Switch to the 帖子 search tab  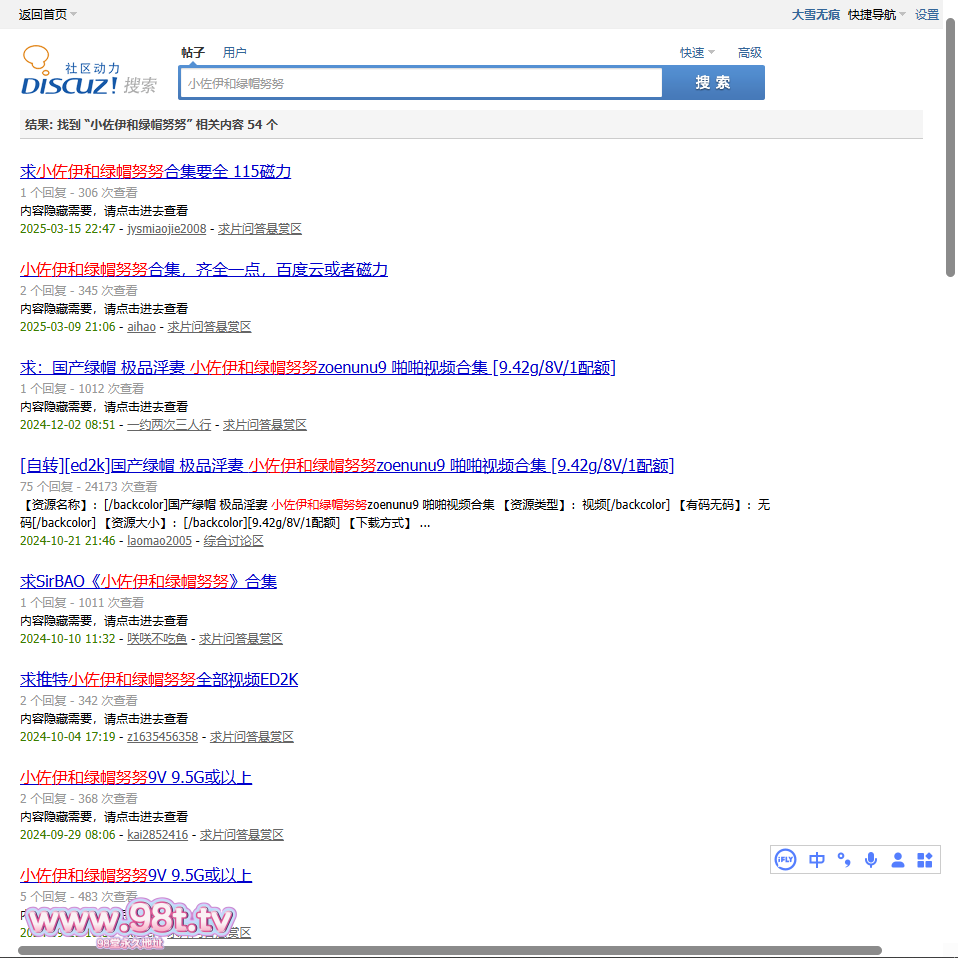pos(193,53)
